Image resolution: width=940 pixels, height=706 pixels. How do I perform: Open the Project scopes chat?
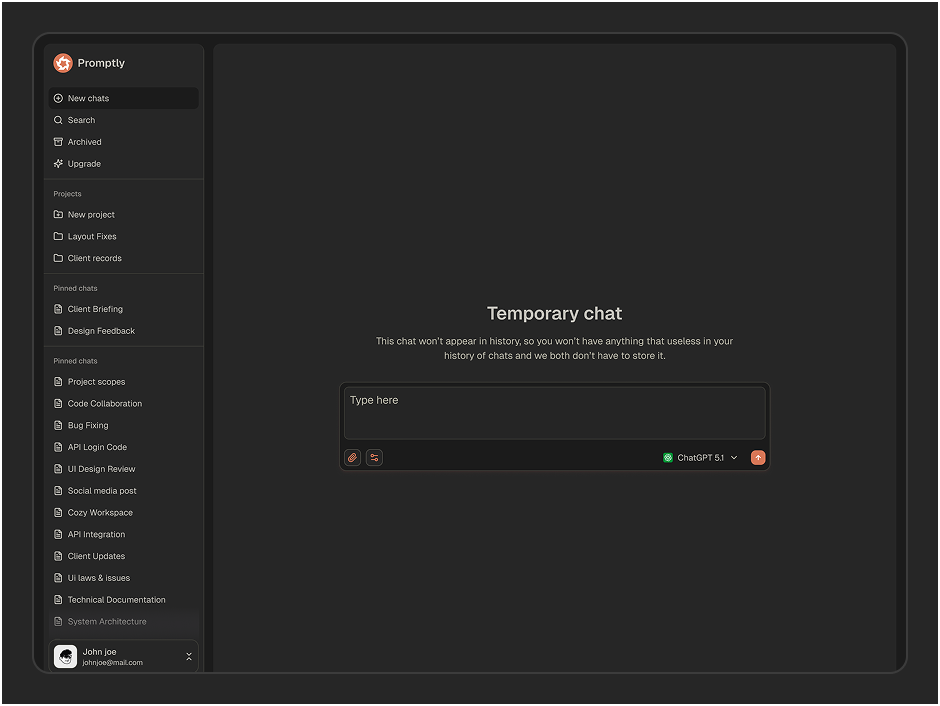[x=123, y=382]
